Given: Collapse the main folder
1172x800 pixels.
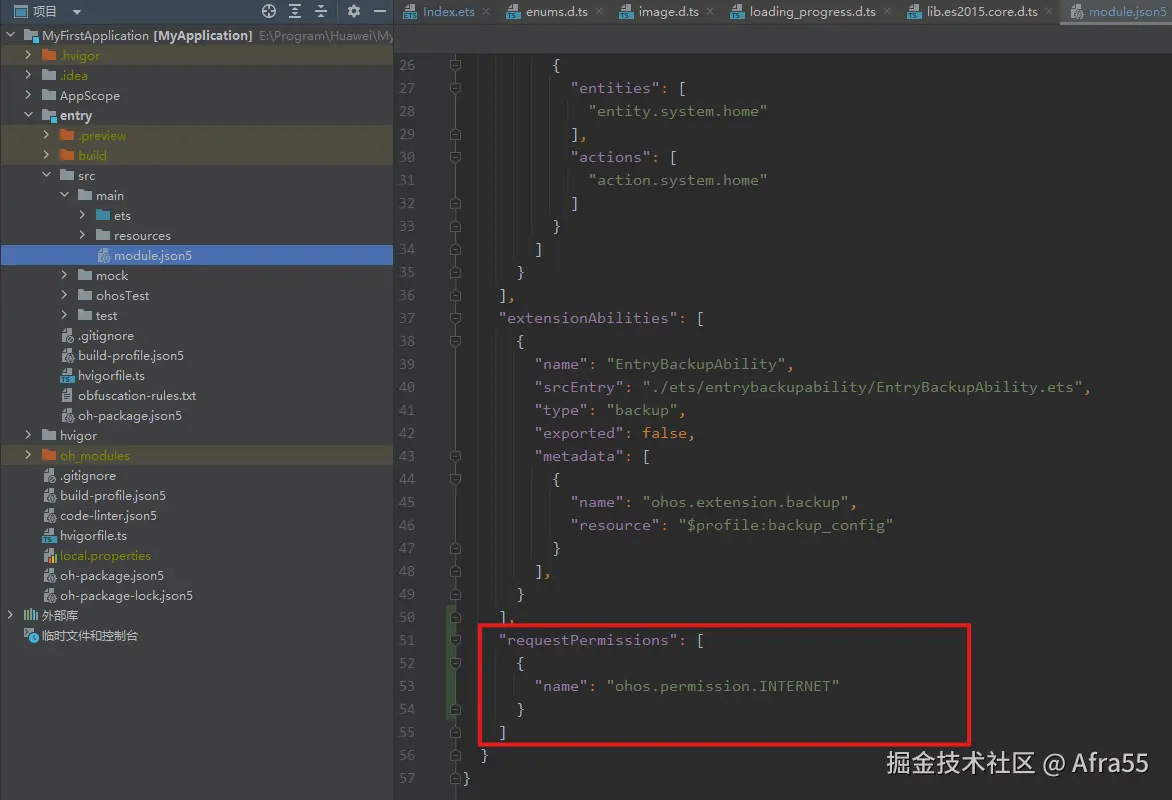Looking at the screenshot, I should click(64, 194).
